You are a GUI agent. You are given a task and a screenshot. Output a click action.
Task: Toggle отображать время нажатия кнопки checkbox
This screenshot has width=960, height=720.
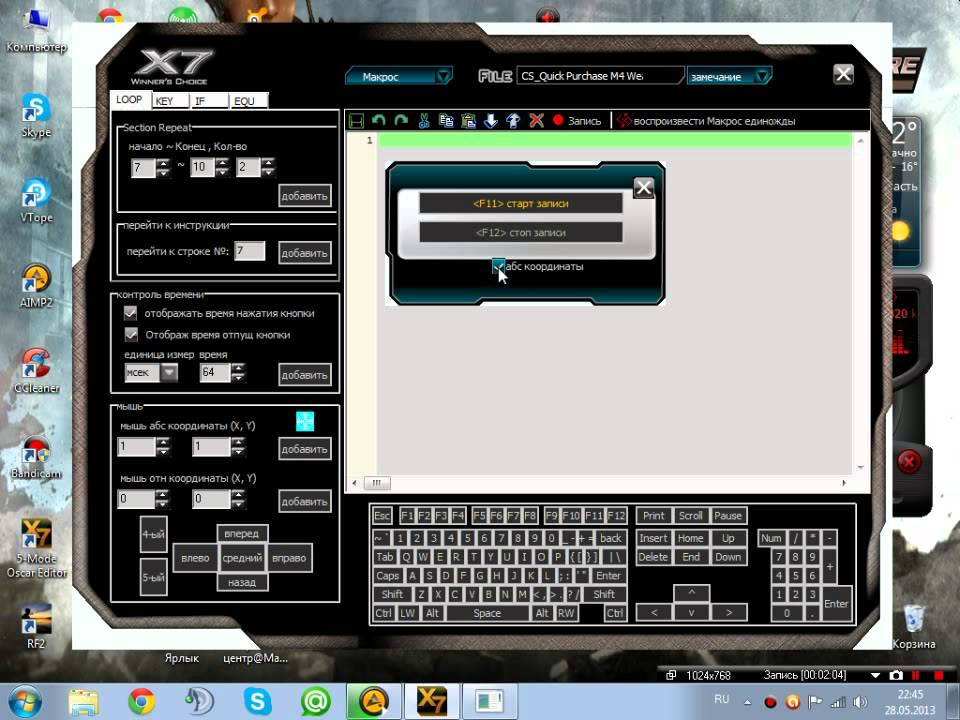[130, 313]
